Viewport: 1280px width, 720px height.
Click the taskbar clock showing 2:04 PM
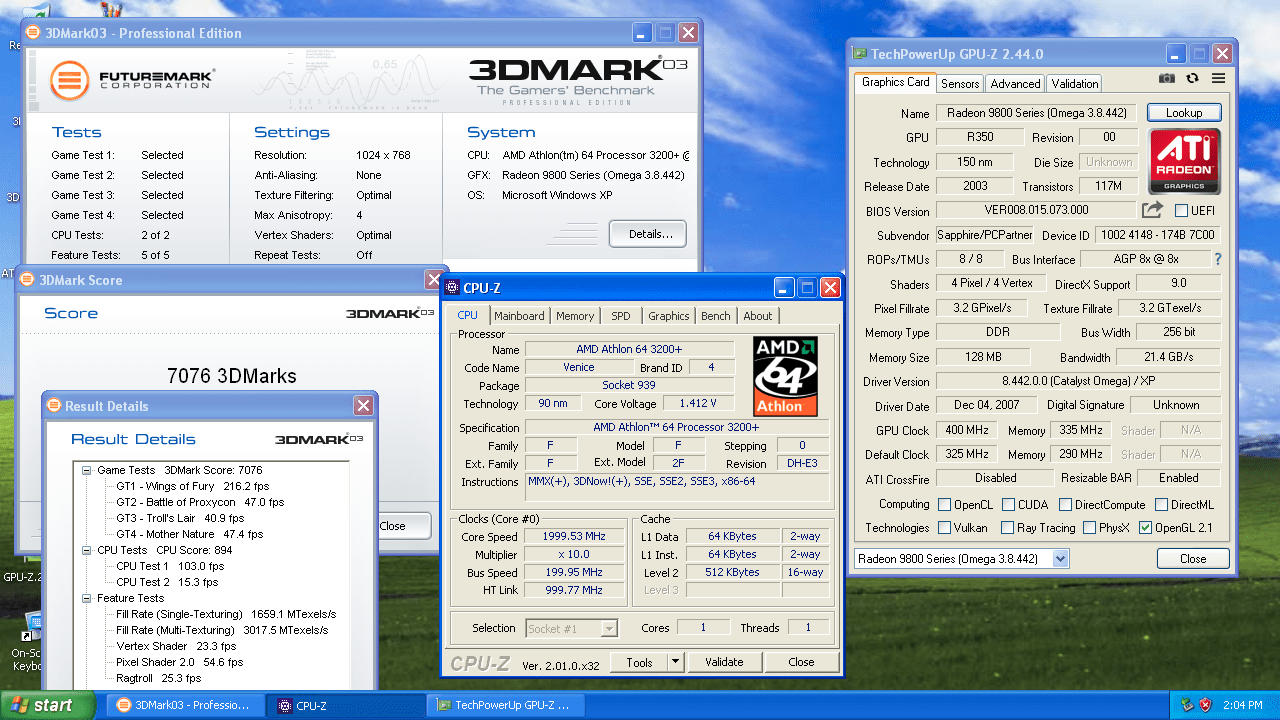(x=1243, y=705)
